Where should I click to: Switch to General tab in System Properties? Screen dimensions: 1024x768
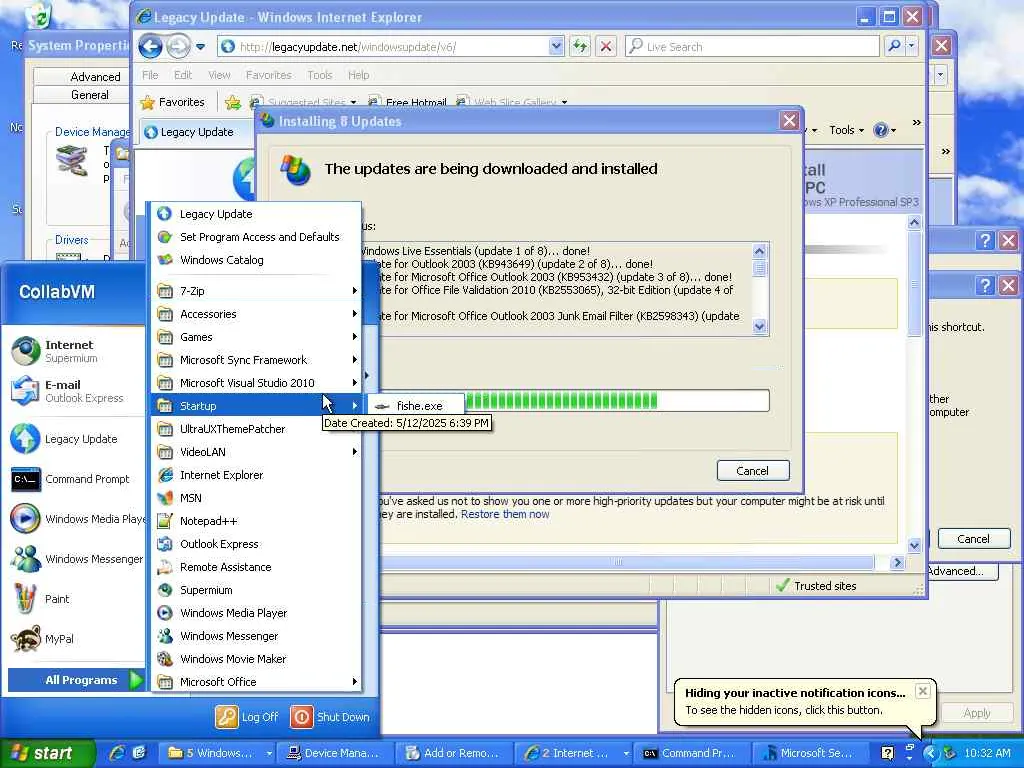tap(90, 95)
